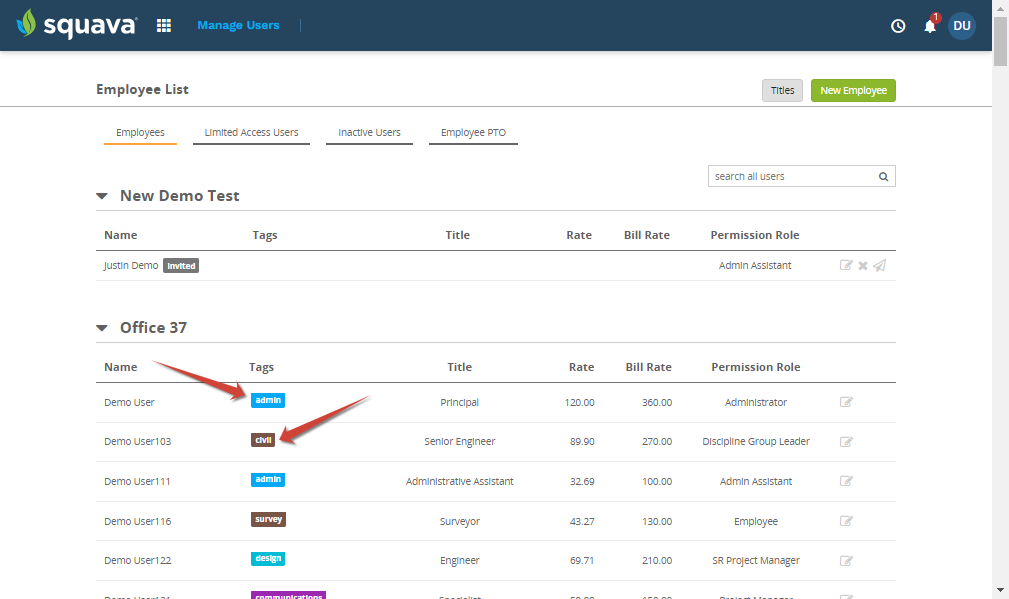Viewport: 1009px width, 599px height.
Task: Click the Invited badge for Justin Demo
Action: pos(181,266)
